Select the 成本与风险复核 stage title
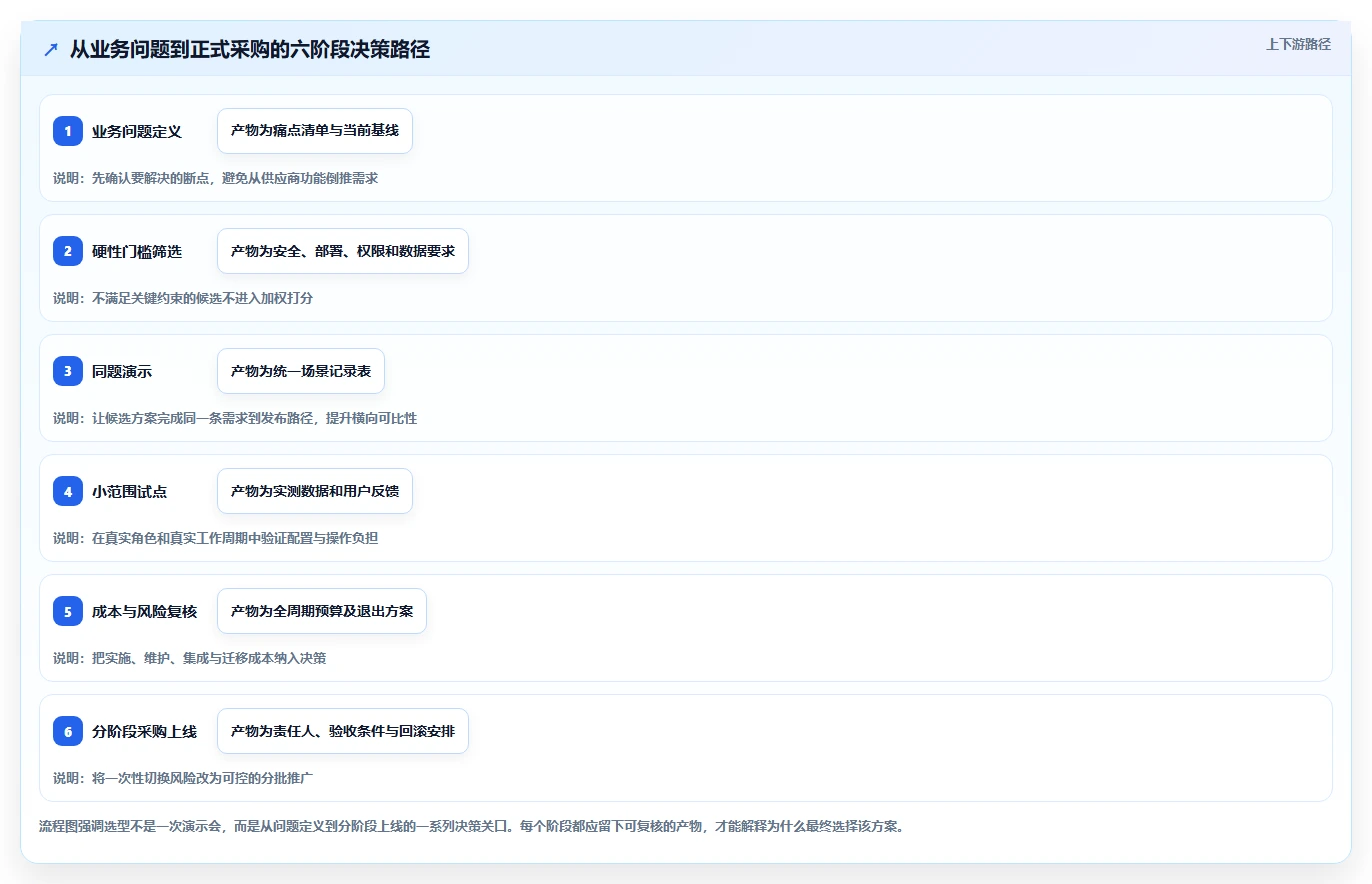This screenshot has height=884, width=1372. [145, 611]
